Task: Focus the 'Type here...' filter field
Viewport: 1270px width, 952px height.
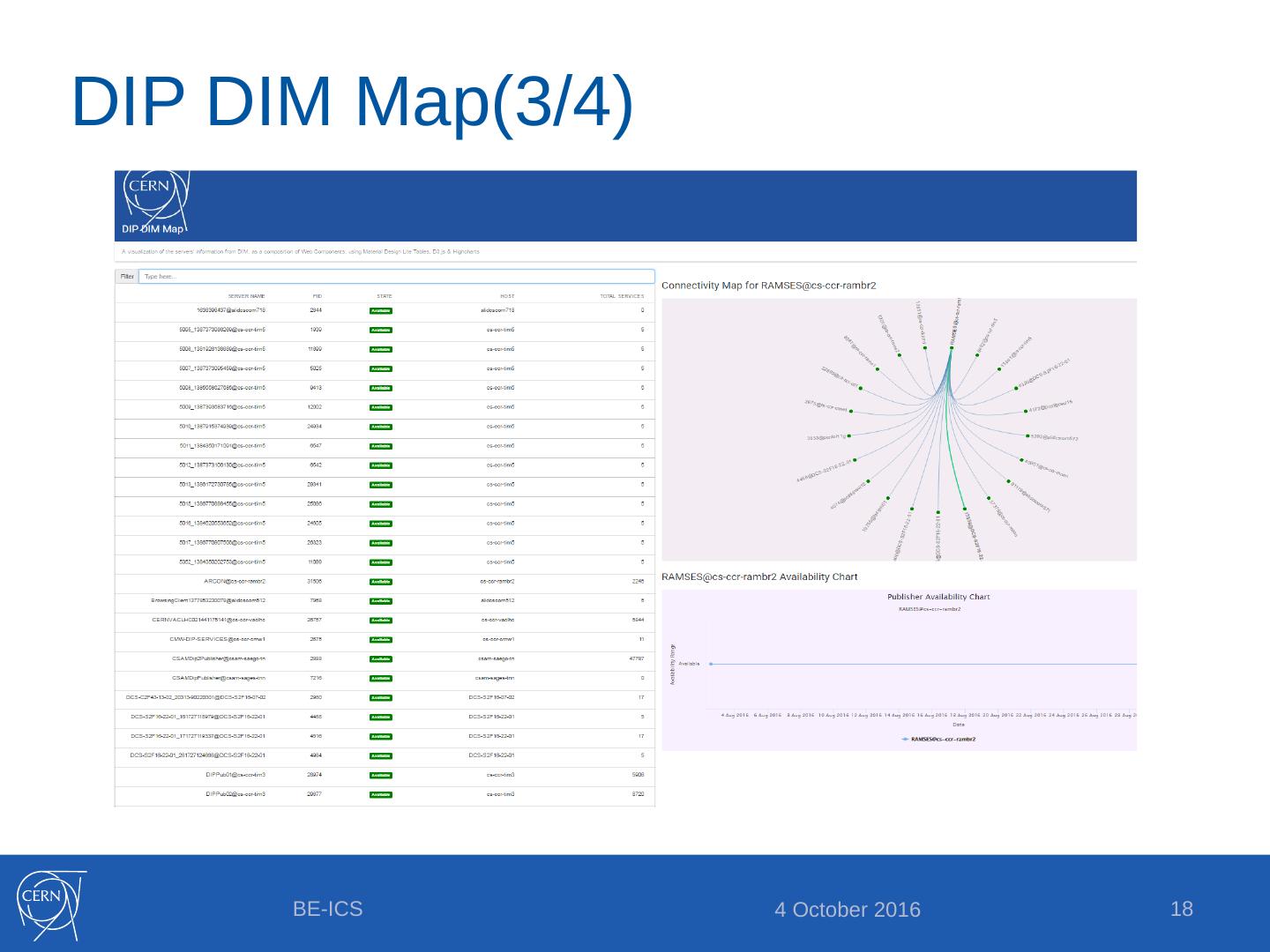Action: pyautogui.click(x=397, y=277)
